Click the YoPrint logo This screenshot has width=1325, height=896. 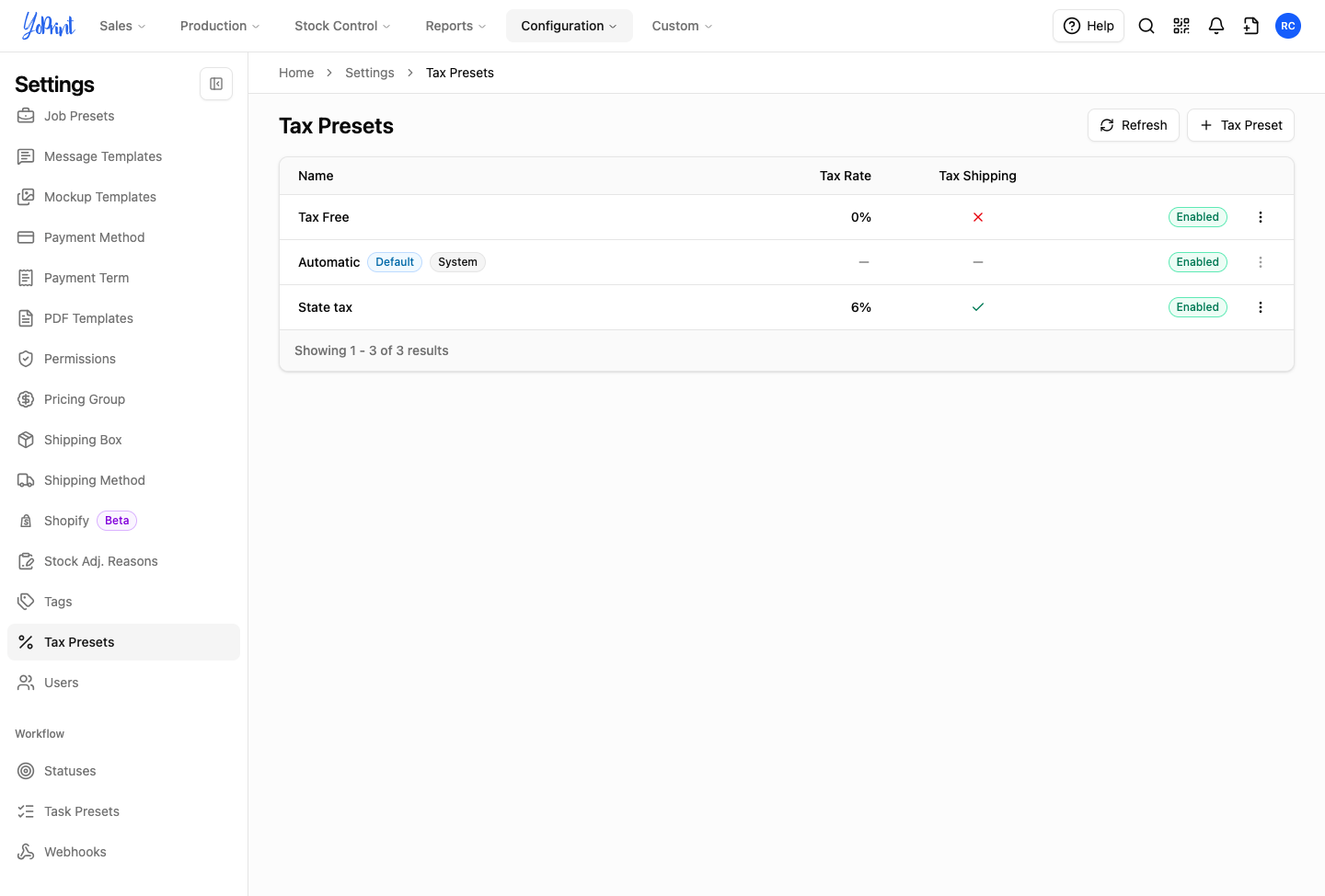[49, 26]
